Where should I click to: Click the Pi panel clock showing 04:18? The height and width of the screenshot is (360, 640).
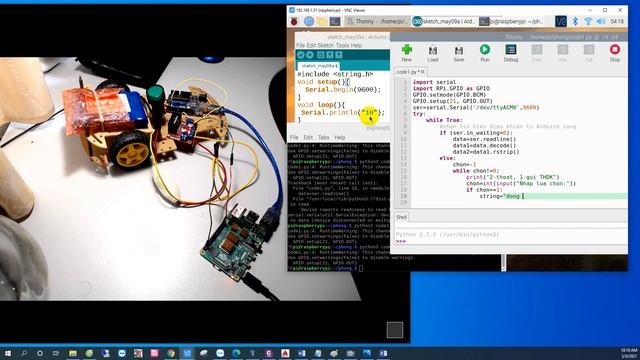click(617, 21)
